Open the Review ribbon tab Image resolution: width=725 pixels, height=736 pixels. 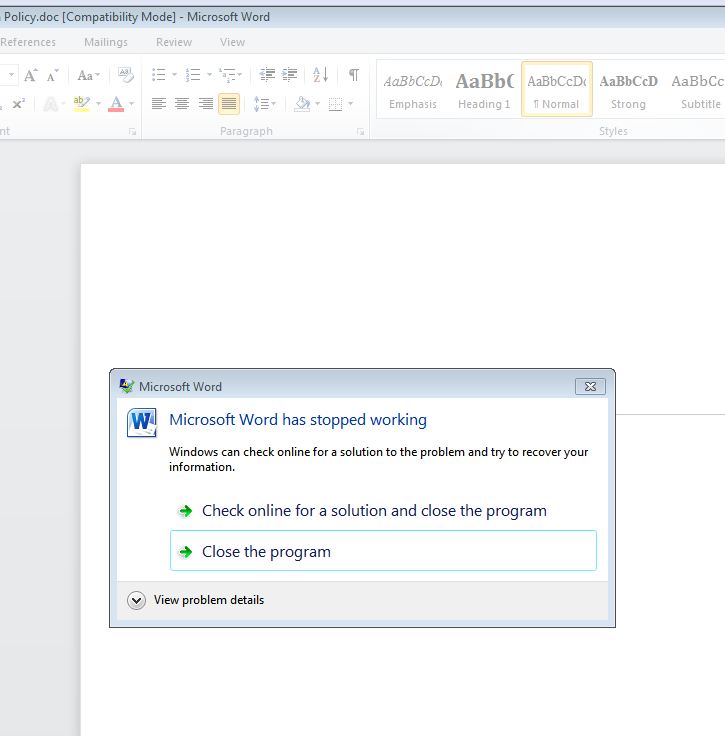coord(174,42)
